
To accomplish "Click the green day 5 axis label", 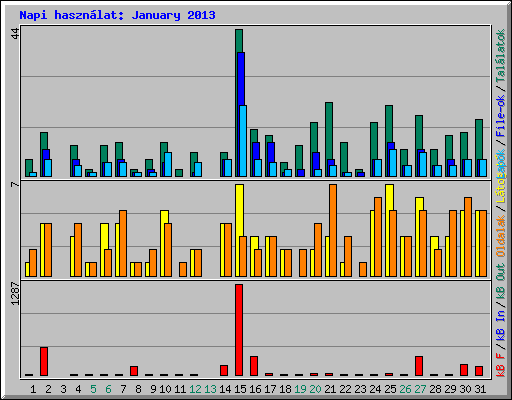I will [93, 389].
